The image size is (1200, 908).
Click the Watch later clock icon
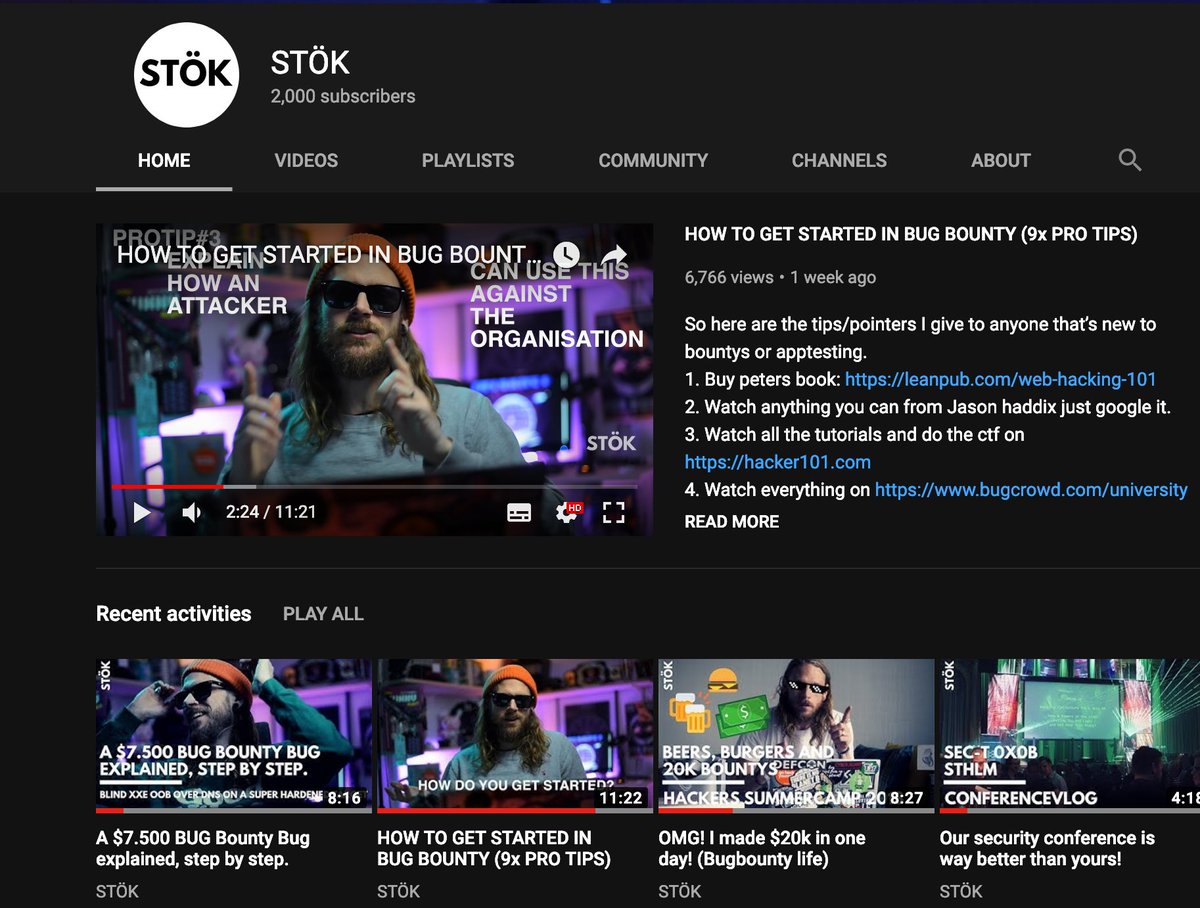566,254
